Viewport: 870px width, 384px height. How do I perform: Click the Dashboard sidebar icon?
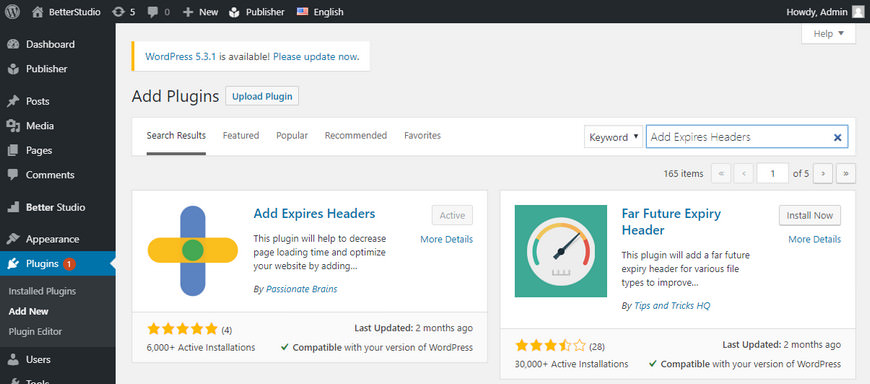[13, 44]
